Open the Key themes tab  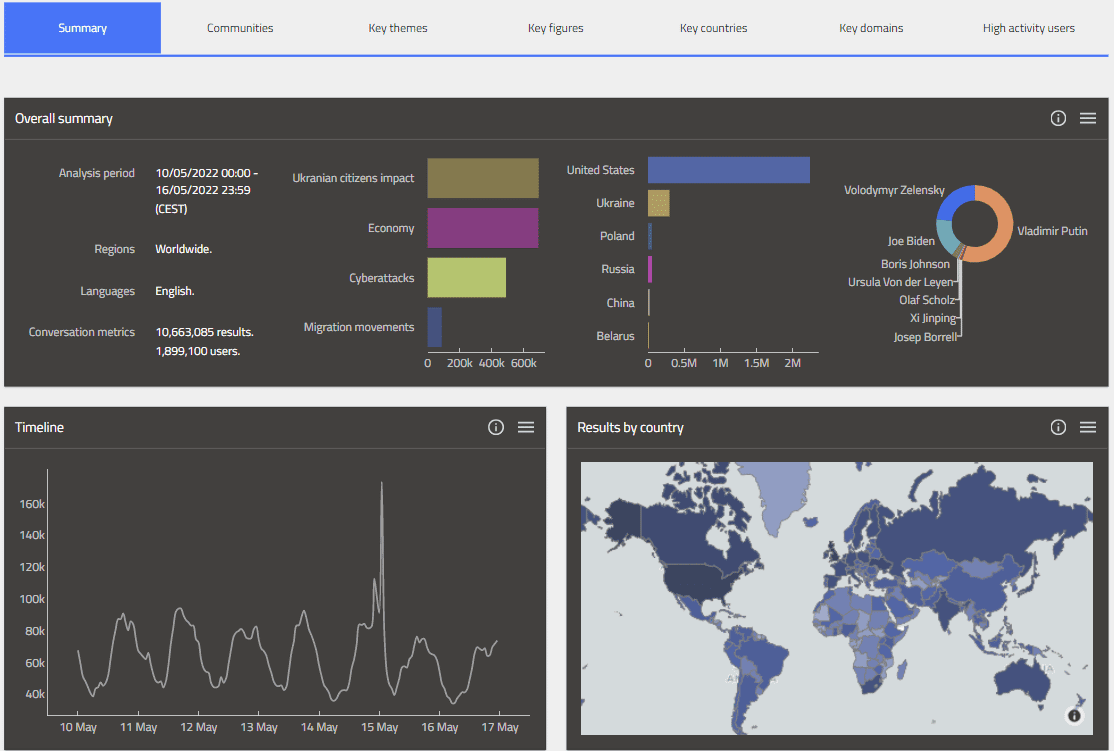coord(398,28)
